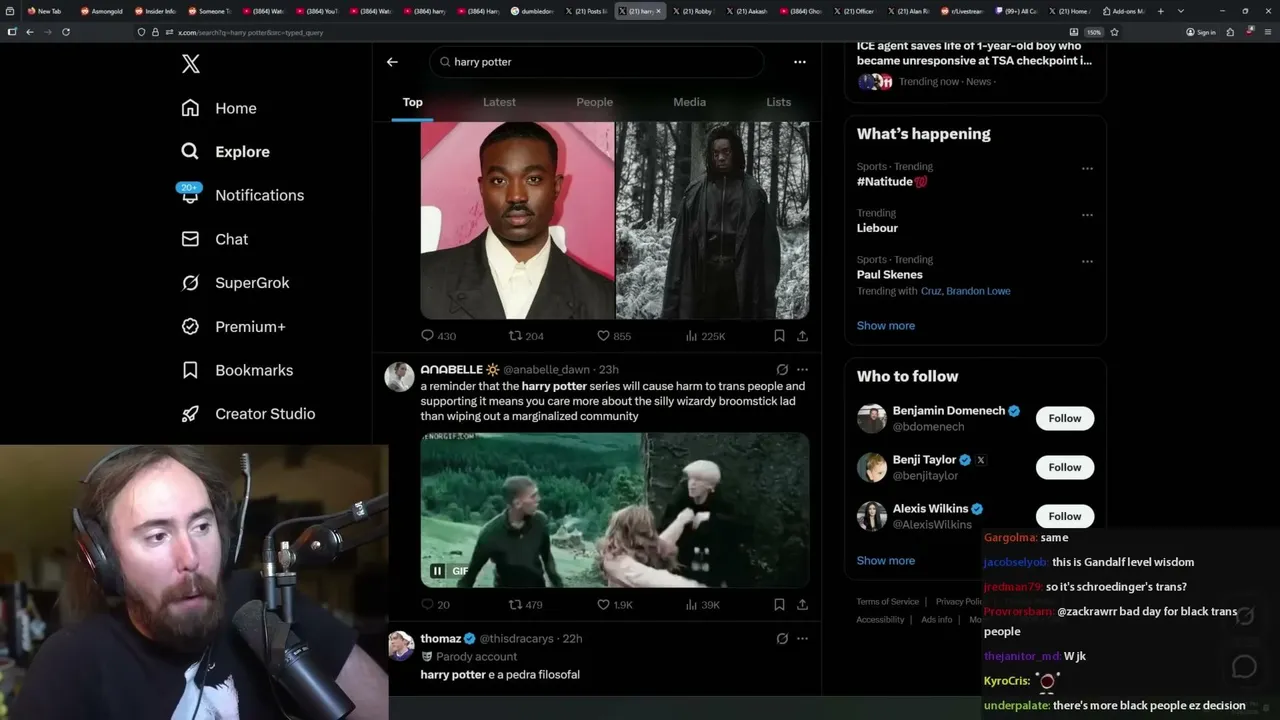Bookmark the post with 225K views

779,336
